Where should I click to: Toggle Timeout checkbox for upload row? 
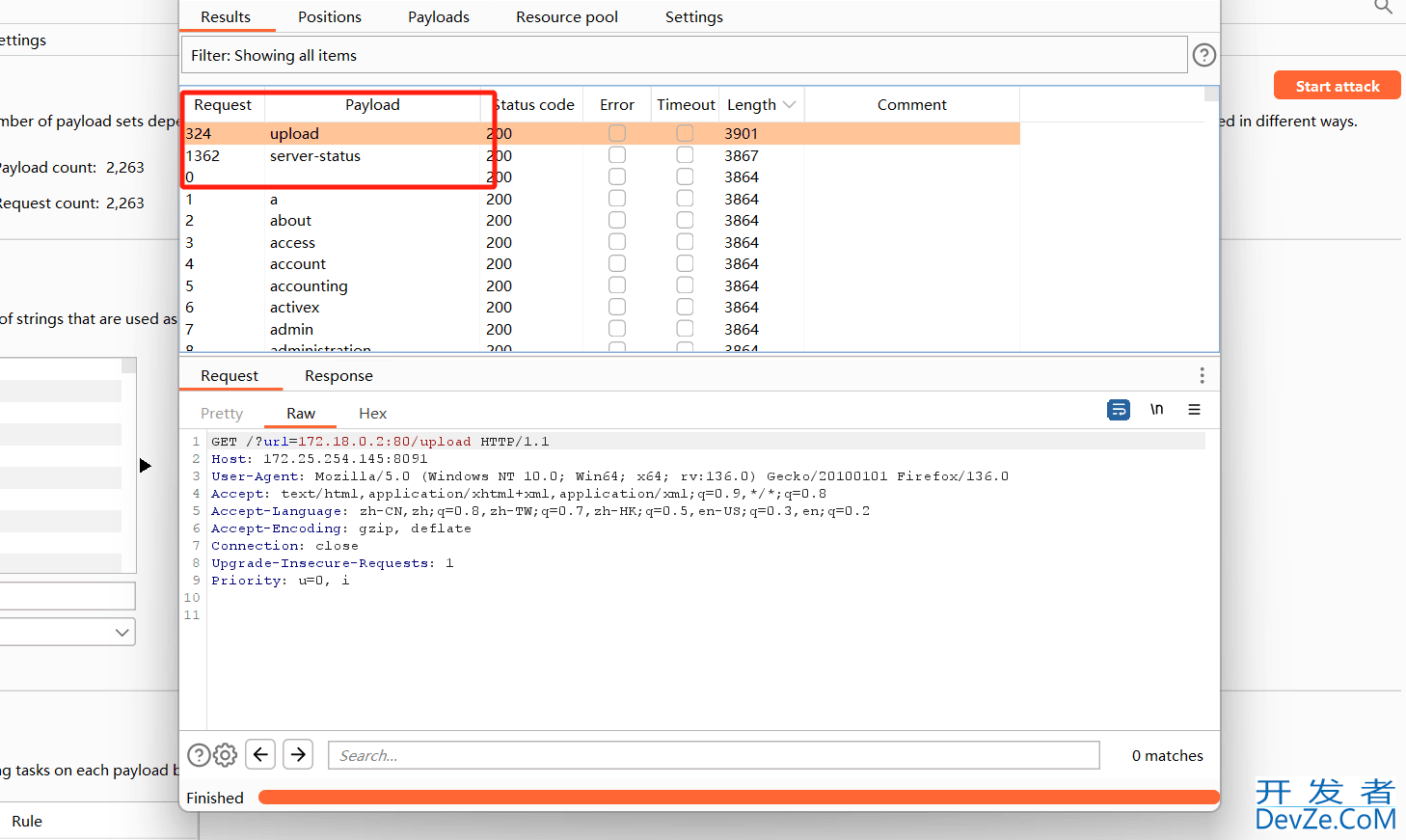click(x=685, y=133)
